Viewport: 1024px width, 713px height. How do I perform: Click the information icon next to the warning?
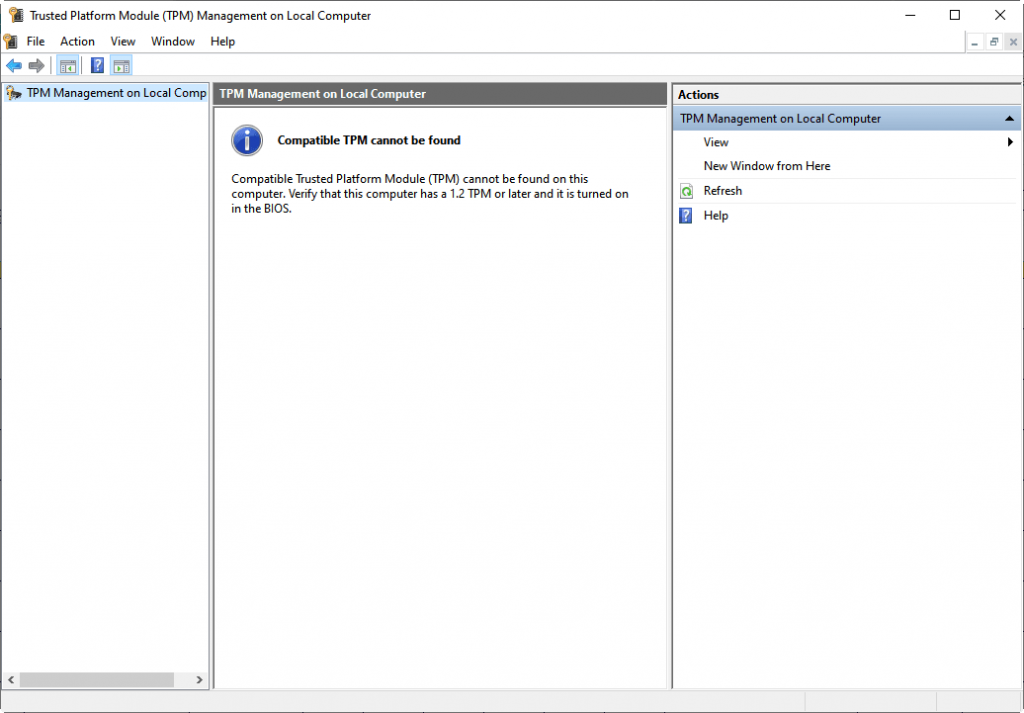[x=246, y=140]
